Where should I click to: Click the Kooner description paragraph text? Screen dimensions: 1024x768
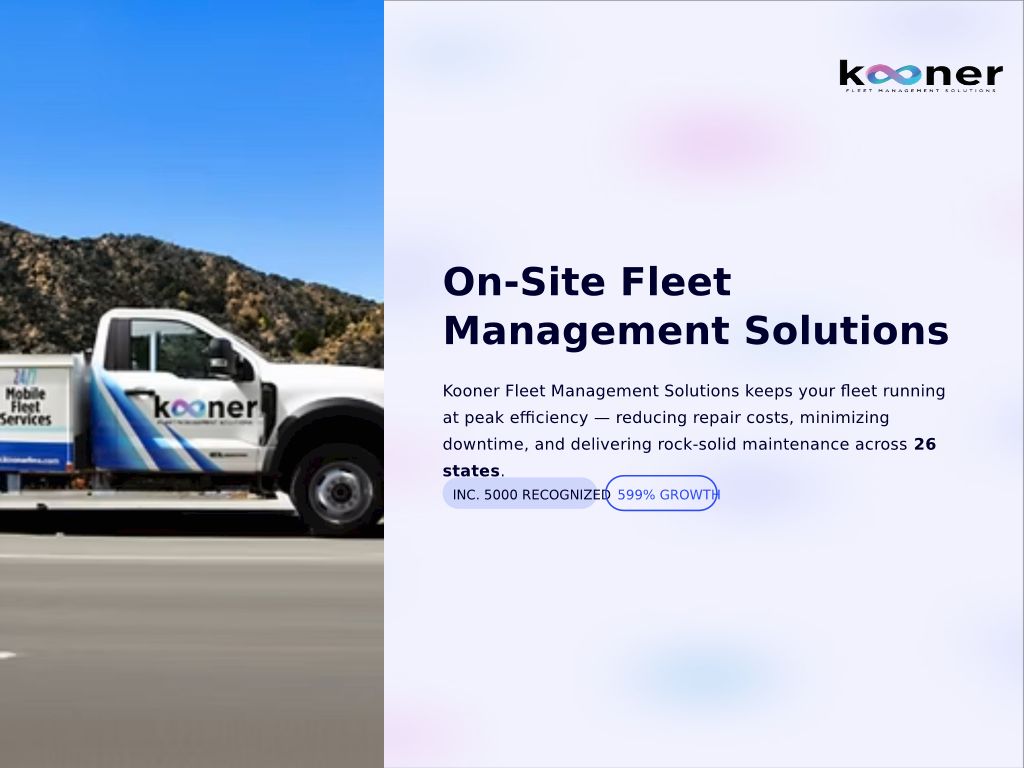tap(690, 417)
